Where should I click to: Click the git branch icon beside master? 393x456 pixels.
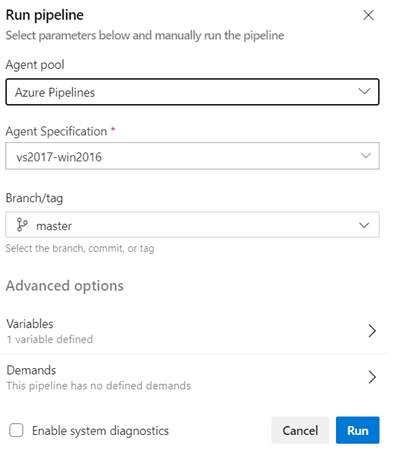(x=22, y=225)
